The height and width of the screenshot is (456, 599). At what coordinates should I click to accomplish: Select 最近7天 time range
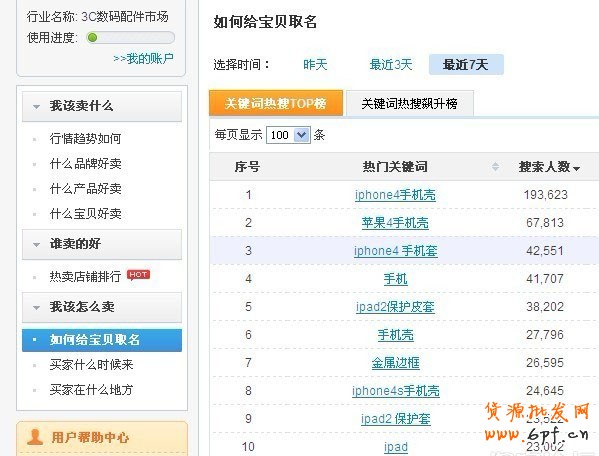click(x=466, y=64)
